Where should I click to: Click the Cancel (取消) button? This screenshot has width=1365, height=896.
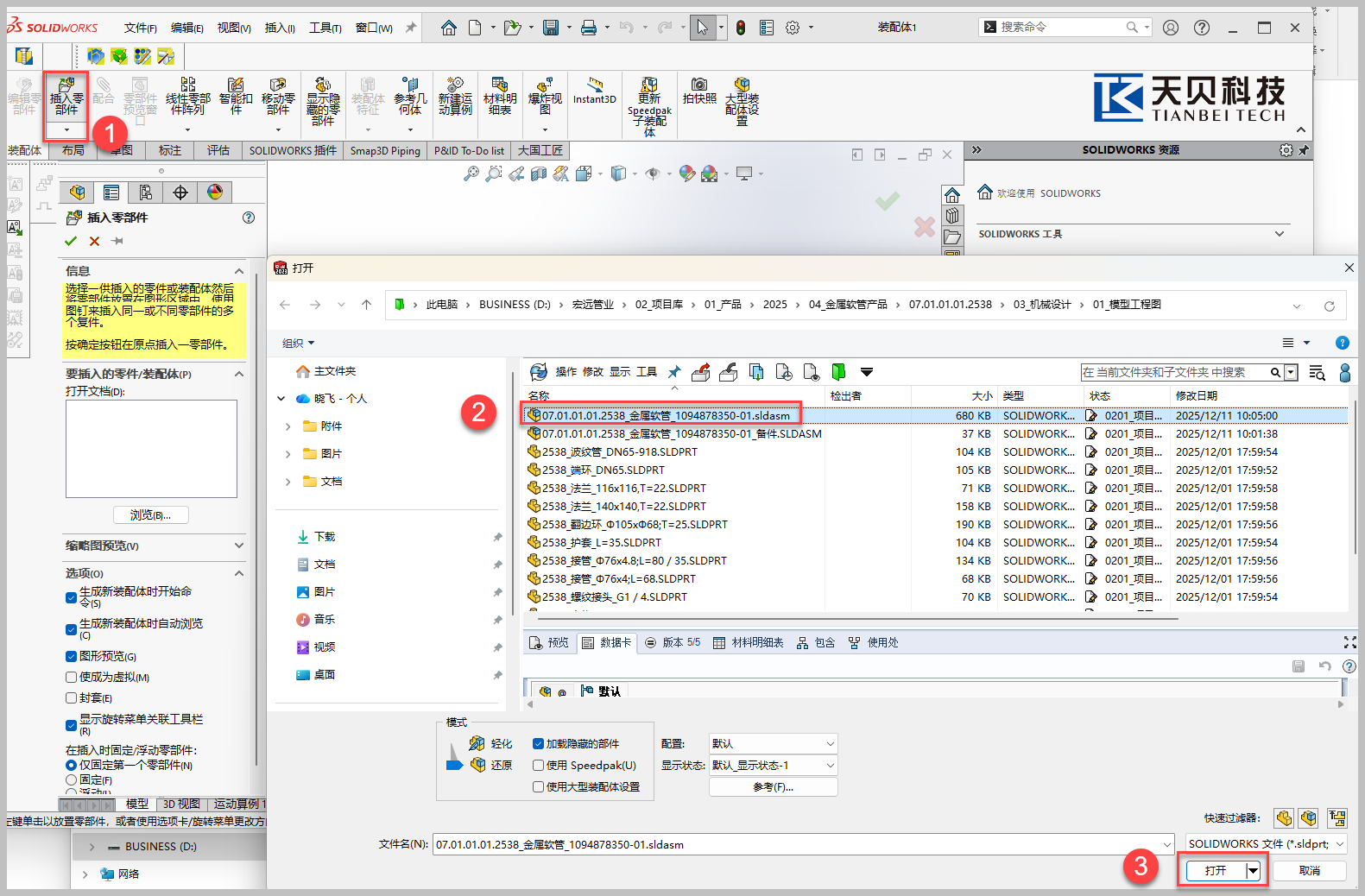click(x=1309, y=870)
